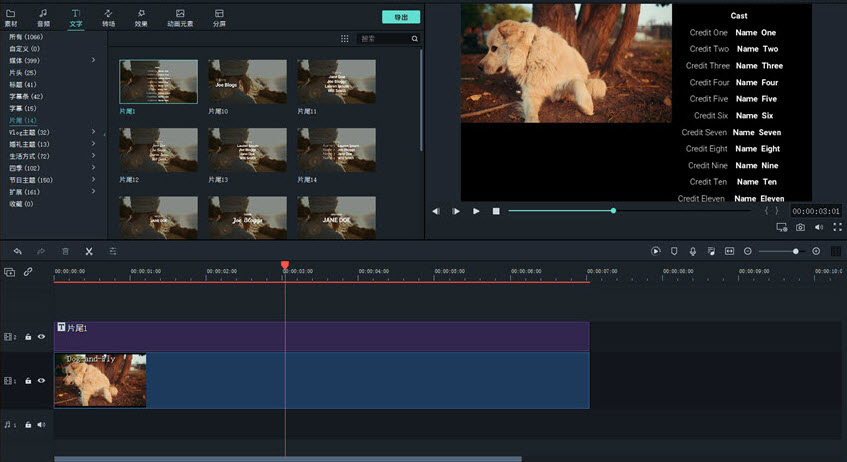Screen dimensions: 847x462
Task: Expand the 媒体 (399) category
Action: [94, 60]
